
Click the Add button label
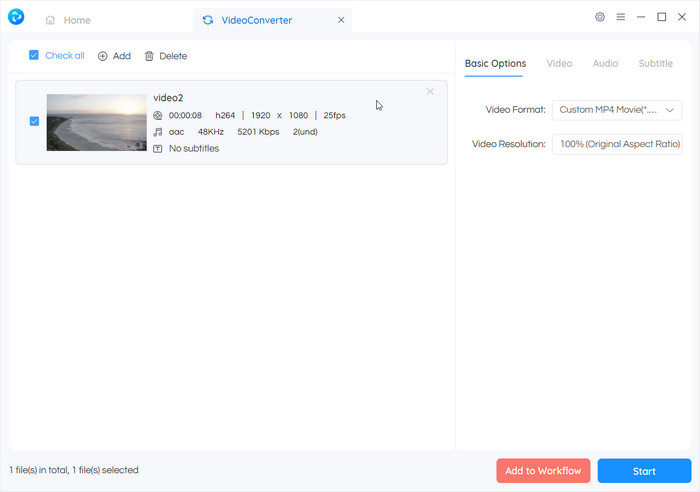(x=122, y=56)
